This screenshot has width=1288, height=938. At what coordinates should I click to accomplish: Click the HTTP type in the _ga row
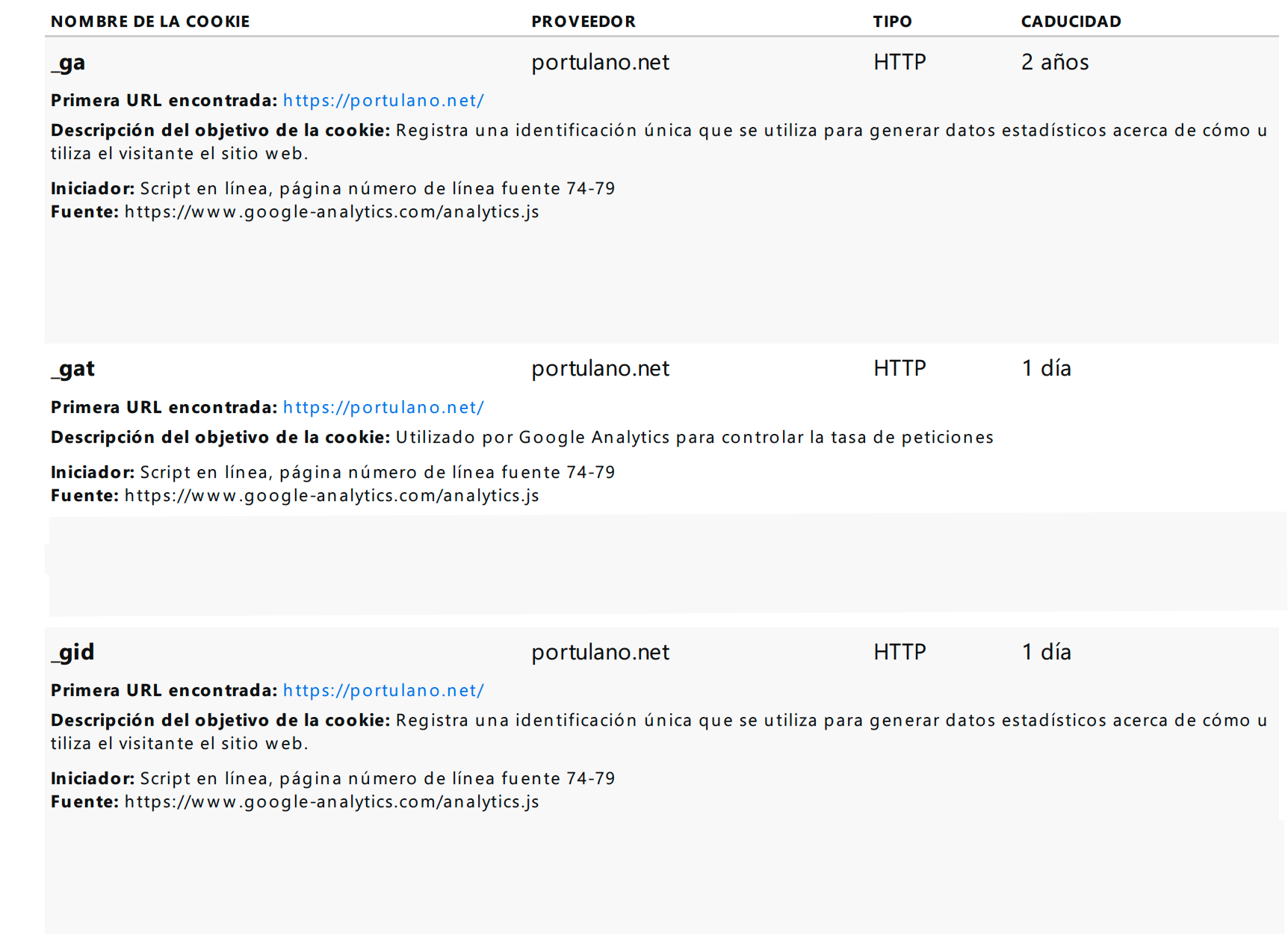click(x=900, y=63)
